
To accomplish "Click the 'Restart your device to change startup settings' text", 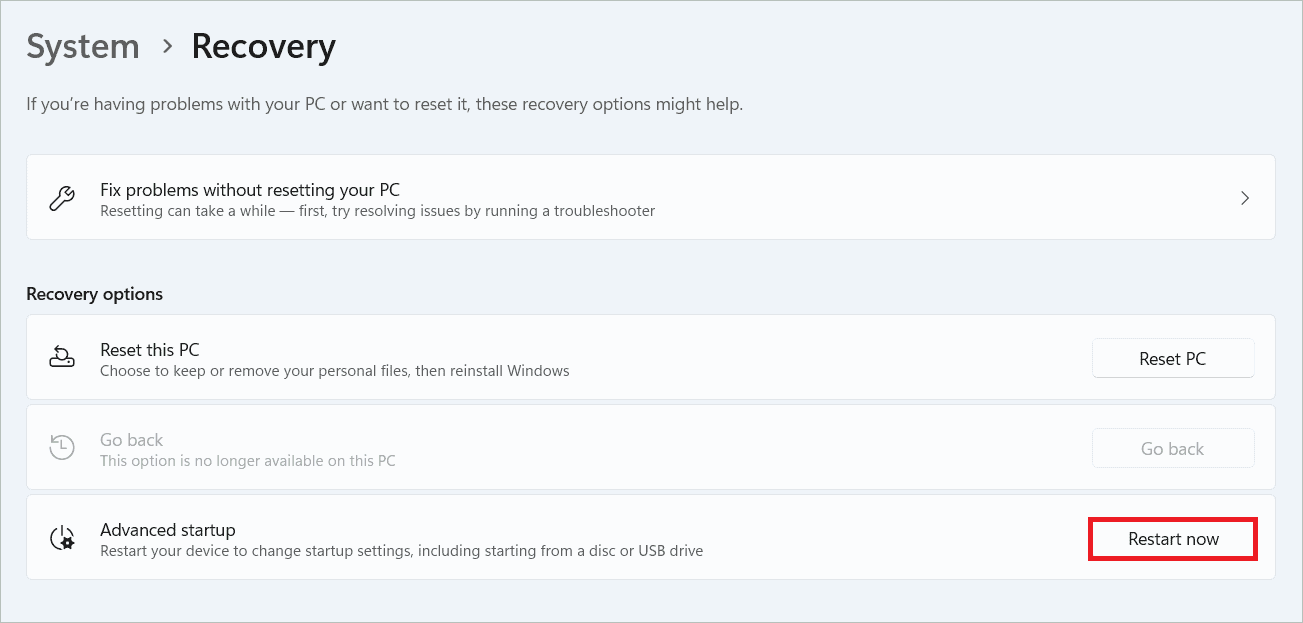I will click(x=402, y=551).
